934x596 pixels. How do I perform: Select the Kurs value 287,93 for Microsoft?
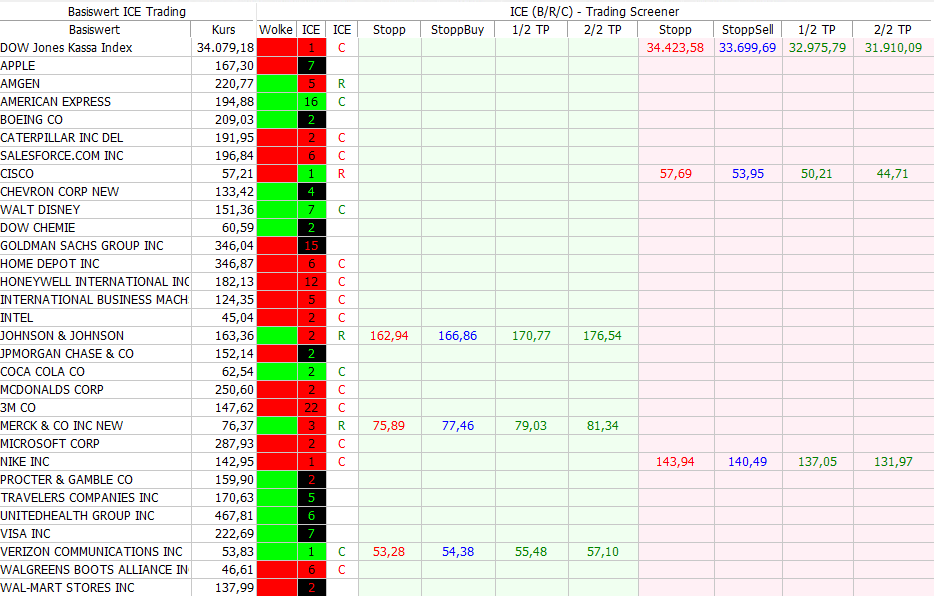[234, 444]
